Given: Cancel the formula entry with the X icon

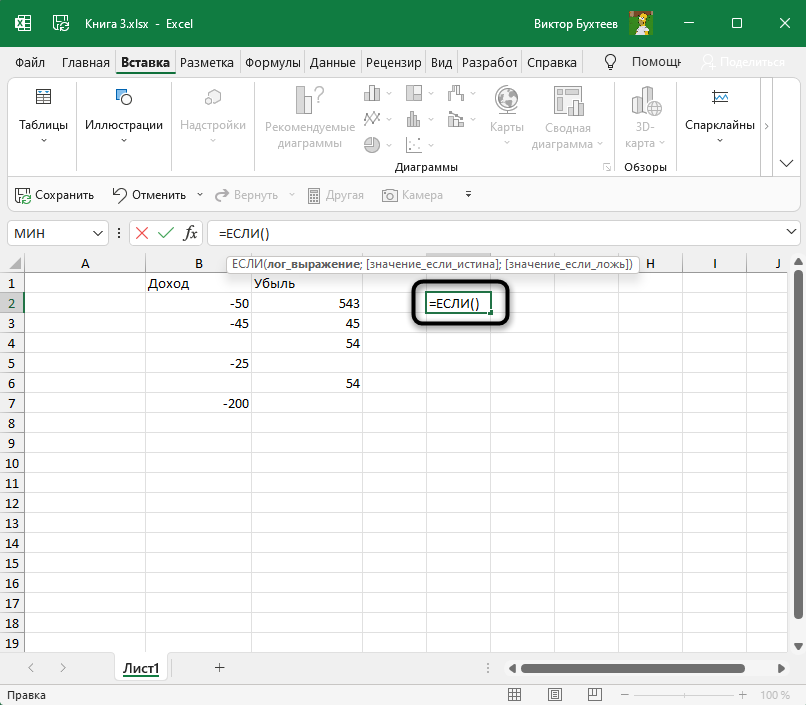Looking at the screenshot, I should coord(142,233).
